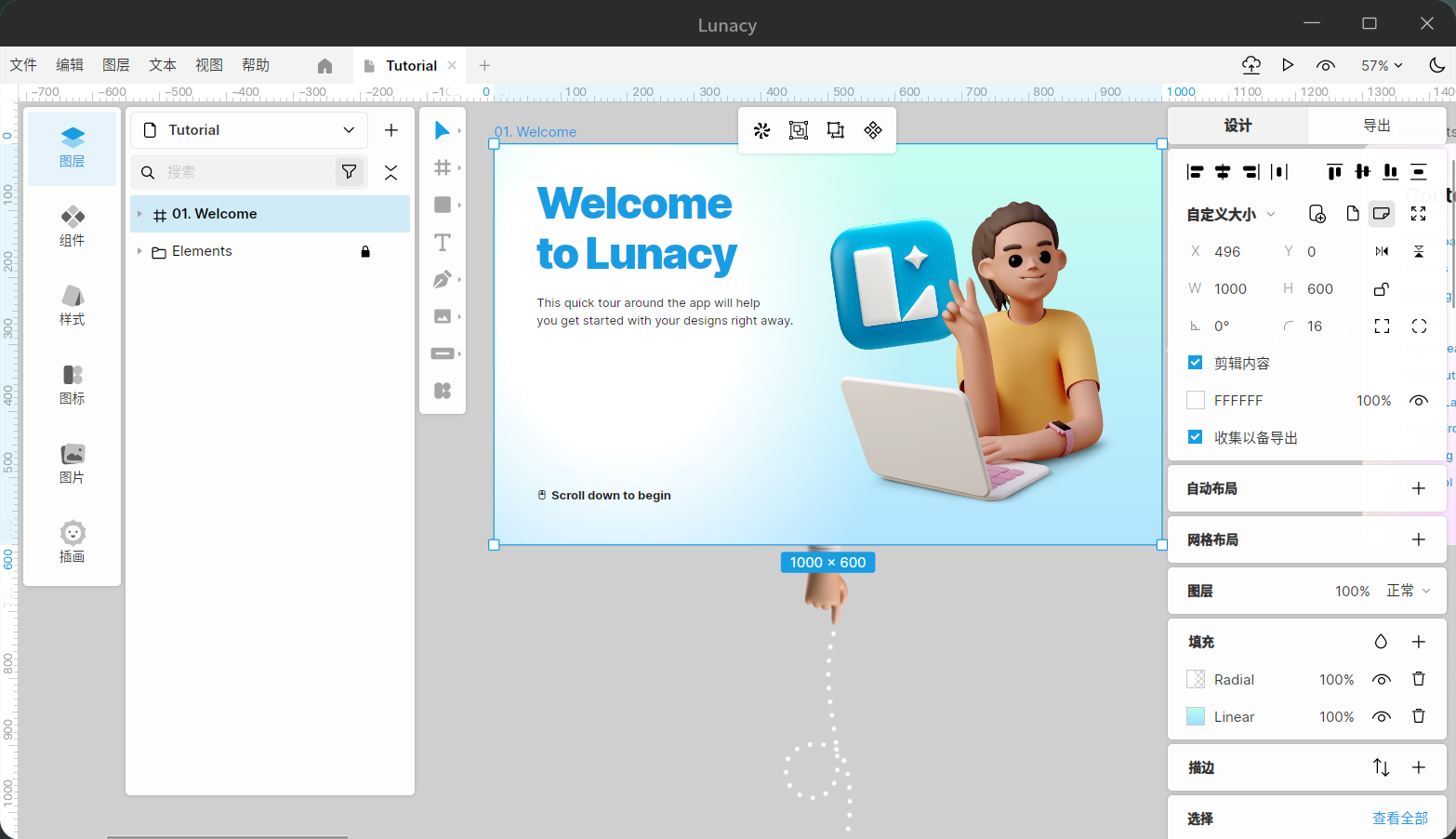Click the FFFFFF background color swatch
Viewport: 1456px width, 839px height.
point(1196,400)
